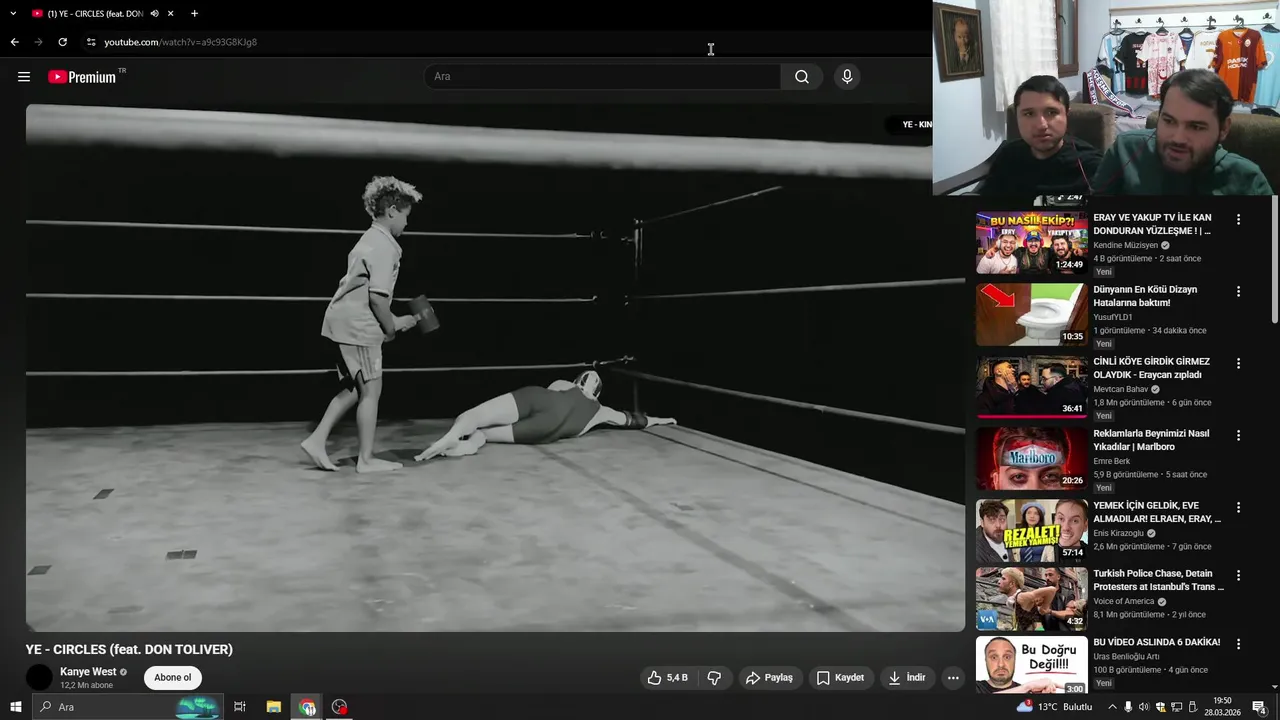Open the YouTube guide hamburger menu
1280x720 pixels.
[24, 77]
